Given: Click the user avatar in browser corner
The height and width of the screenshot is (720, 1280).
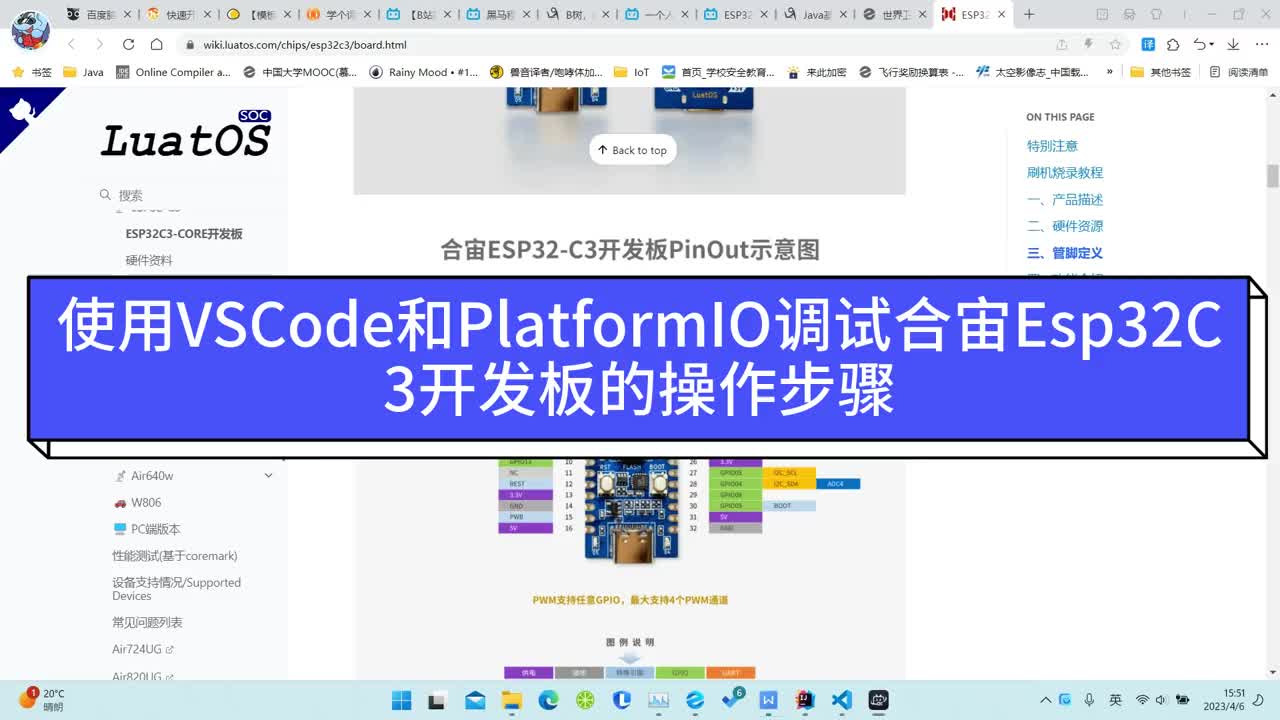Looking at the screenshot, I should (31, 31).
